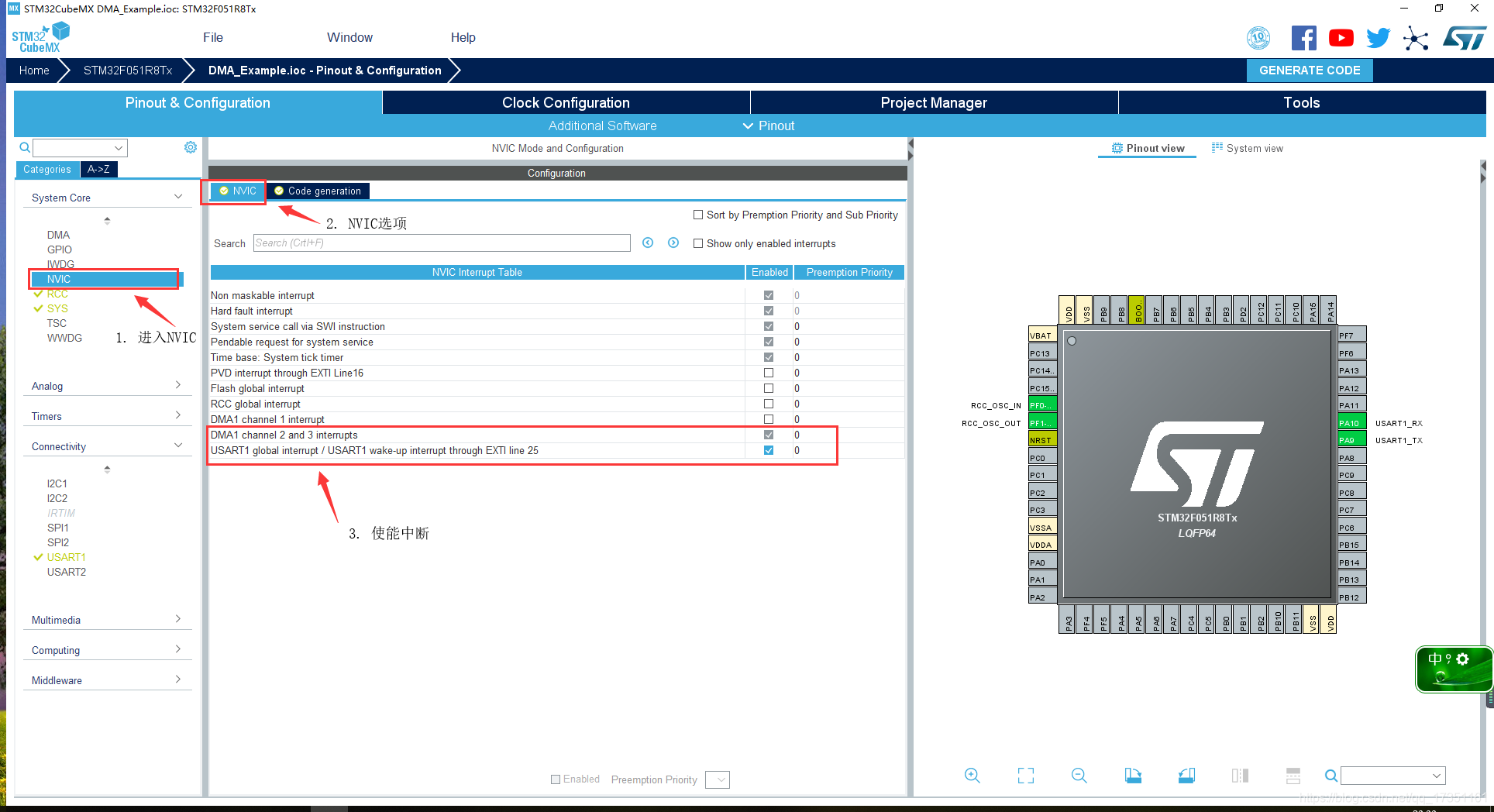Click pin search magnifier icon in pinout toolbar
The height and width of the screenshot is (812, 1494).
coord(1330,776)
